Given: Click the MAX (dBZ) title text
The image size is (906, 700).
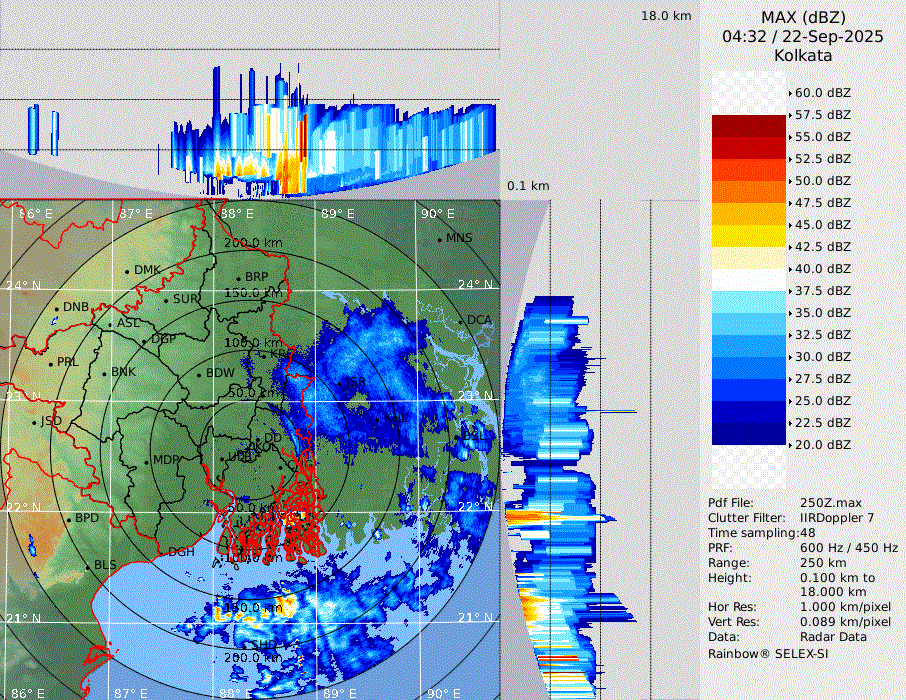Looking at the screenshot, I should point(803,17).
